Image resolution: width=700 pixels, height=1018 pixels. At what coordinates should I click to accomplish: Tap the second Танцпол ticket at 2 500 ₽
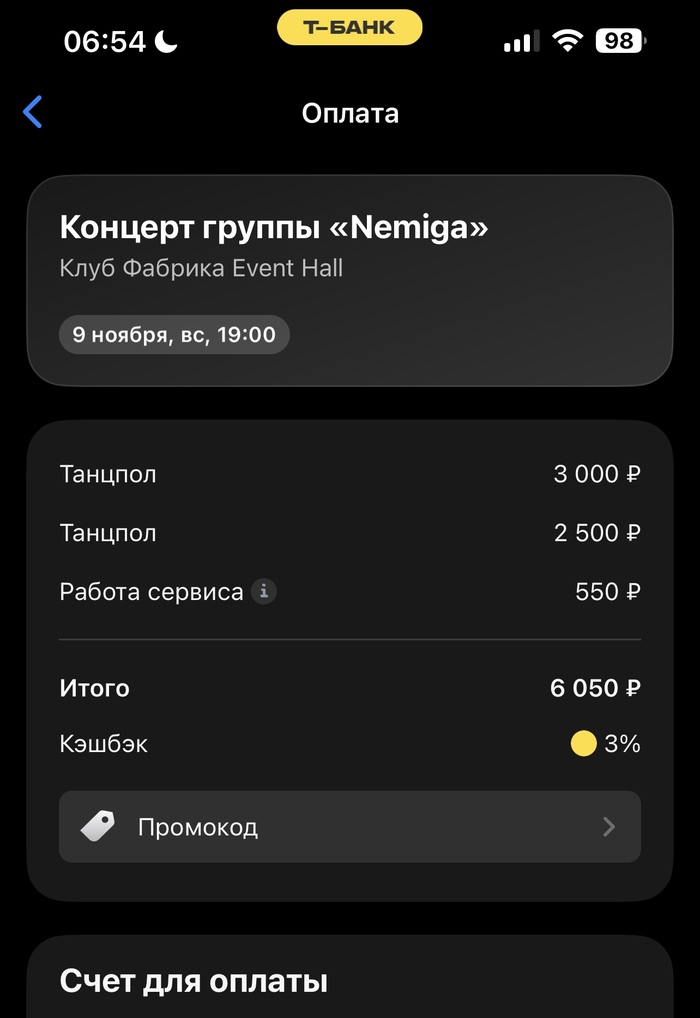click(350, 533)
